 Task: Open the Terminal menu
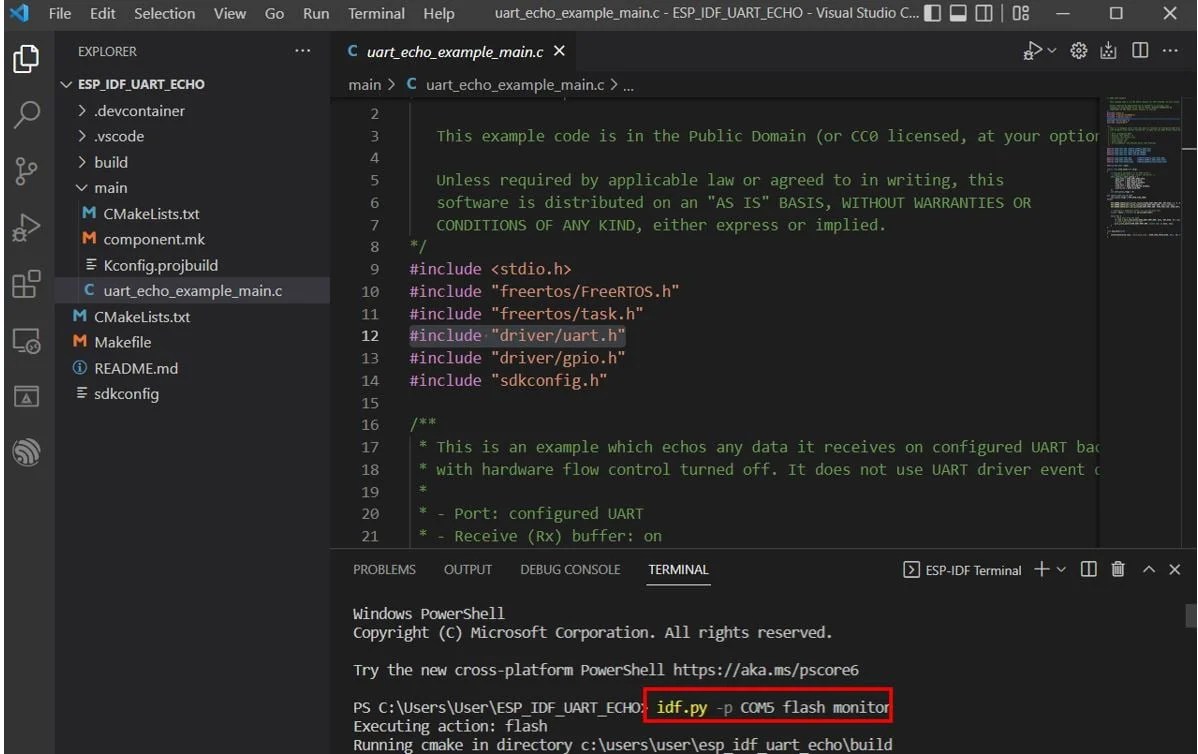point(376,13)
